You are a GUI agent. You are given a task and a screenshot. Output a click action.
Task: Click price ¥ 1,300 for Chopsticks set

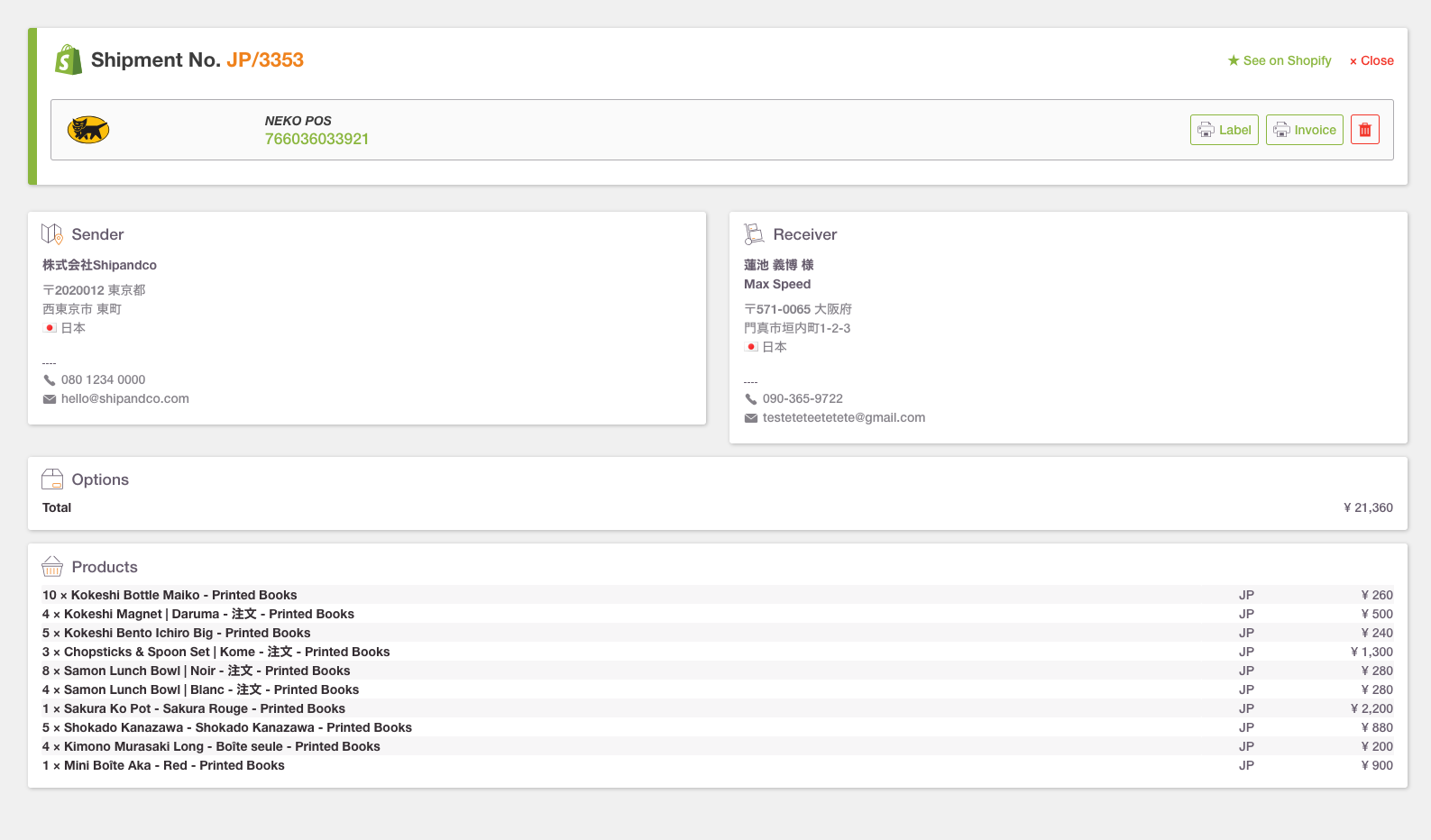tap(1371, 652)
